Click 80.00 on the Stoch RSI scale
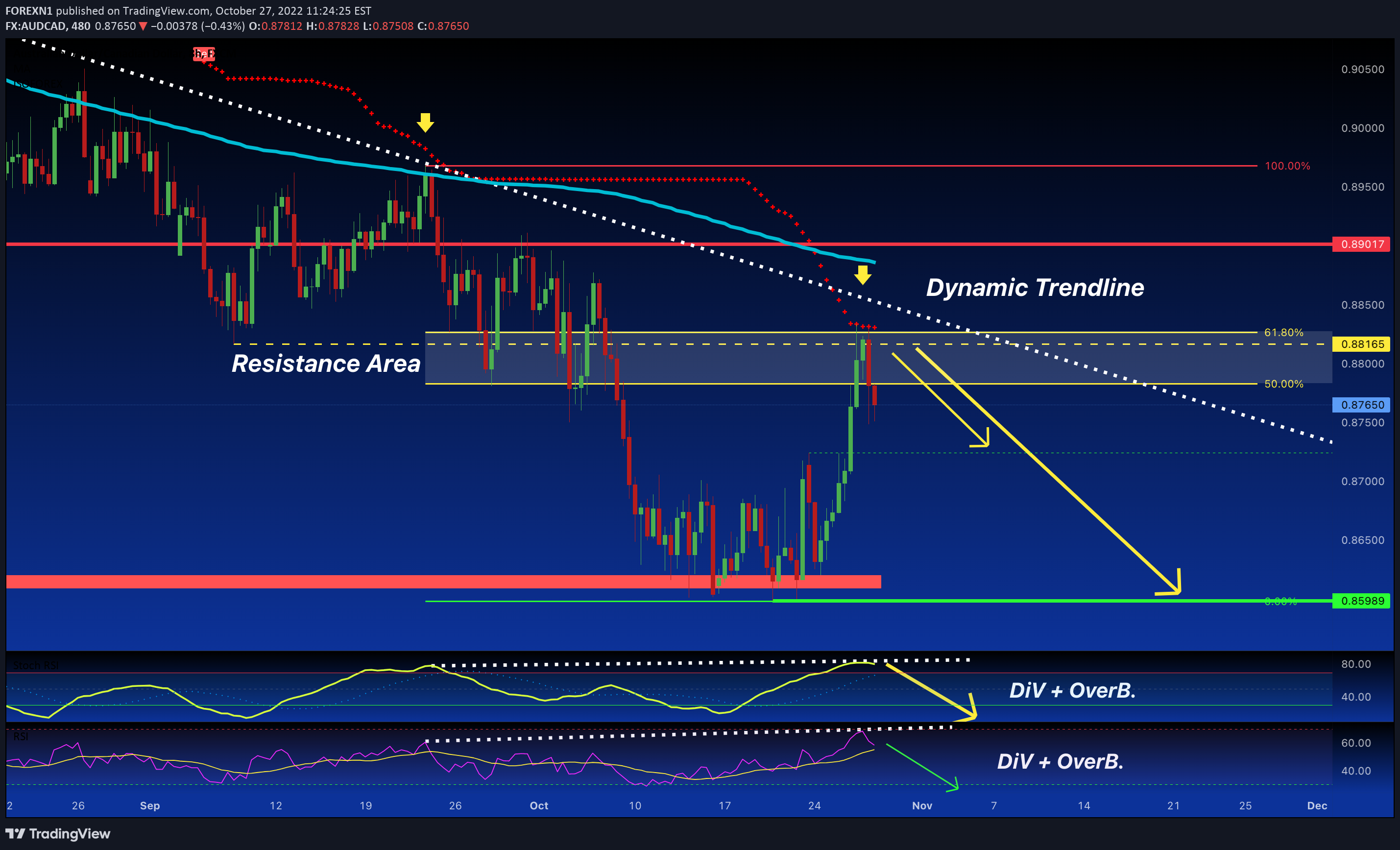This screenshot has height=850, width=1400. (1356, 664)
